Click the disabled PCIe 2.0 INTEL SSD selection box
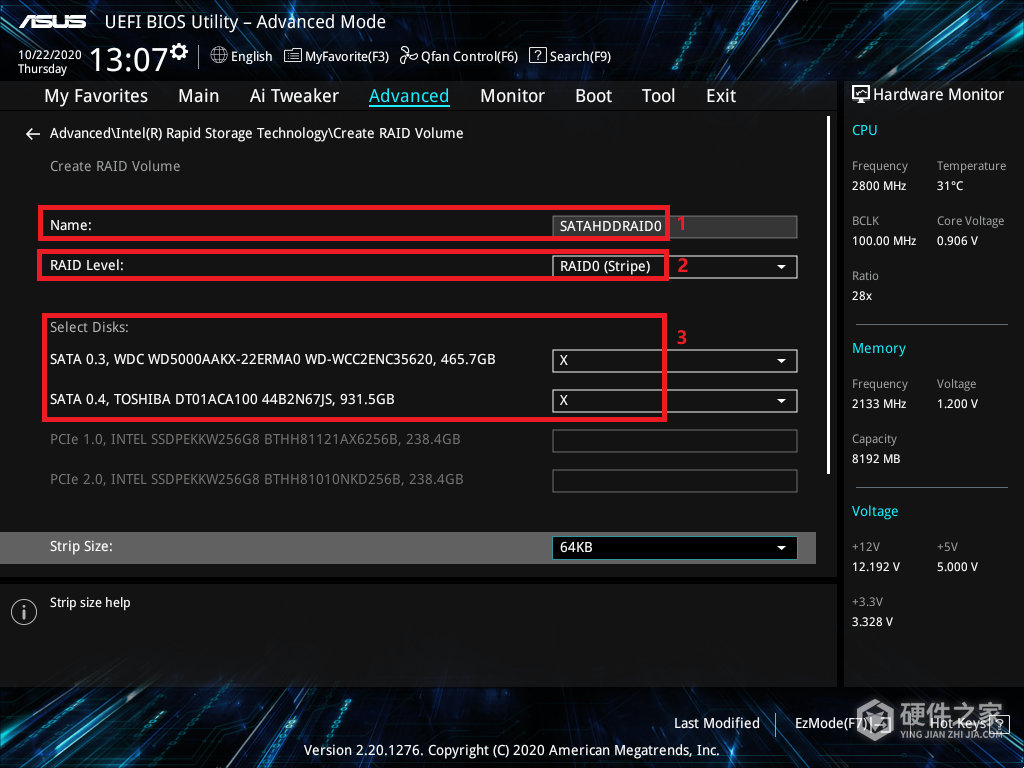 pyautogui.click(x=675, y=481)
